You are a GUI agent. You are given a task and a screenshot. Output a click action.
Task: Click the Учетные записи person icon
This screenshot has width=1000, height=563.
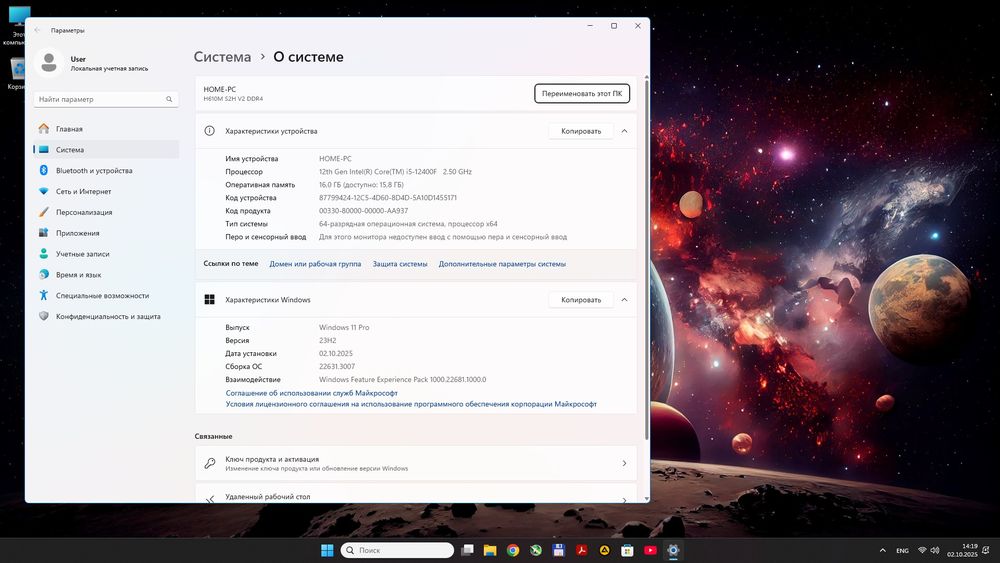point(43,254)
